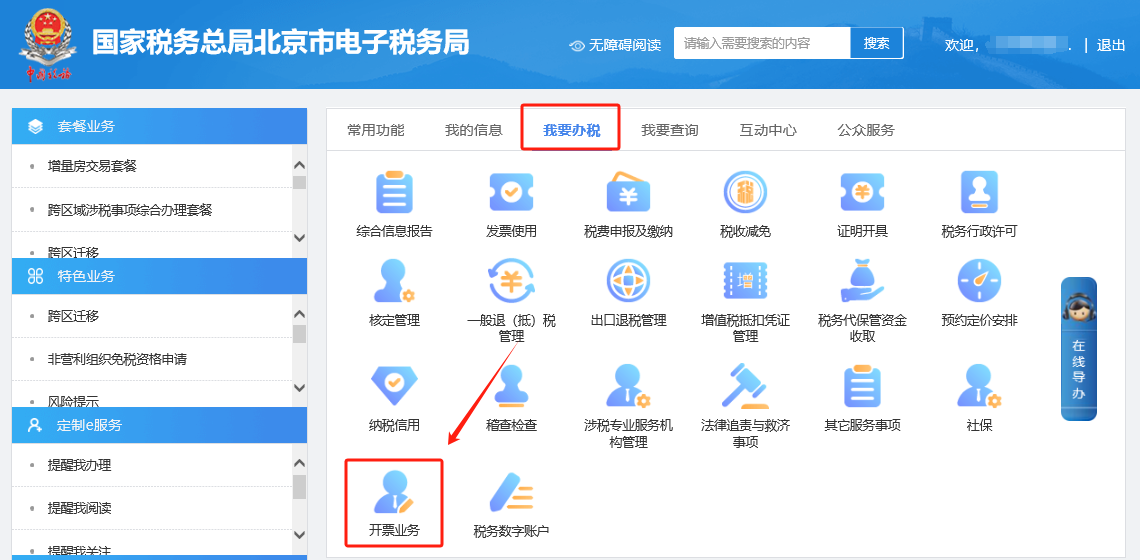Image resolution: width=1140 pixels, height=560 pixels.
Task: Open 非营利组织免税资格申请 link
Action: 117,359
